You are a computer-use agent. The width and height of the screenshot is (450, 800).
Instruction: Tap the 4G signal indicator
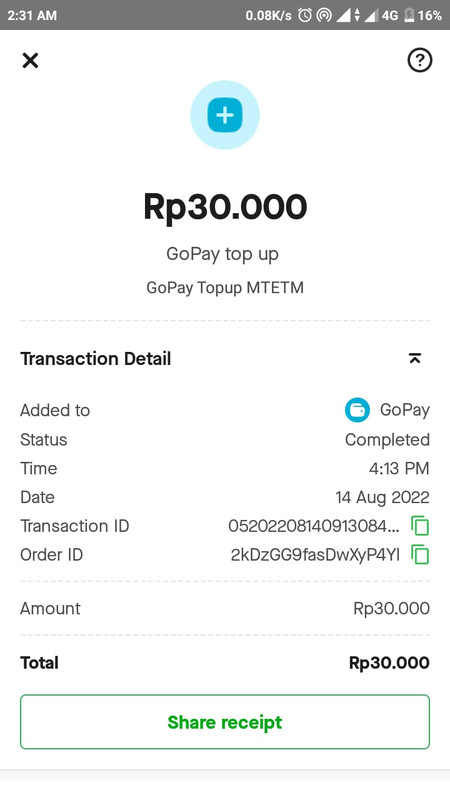(390, 15)
